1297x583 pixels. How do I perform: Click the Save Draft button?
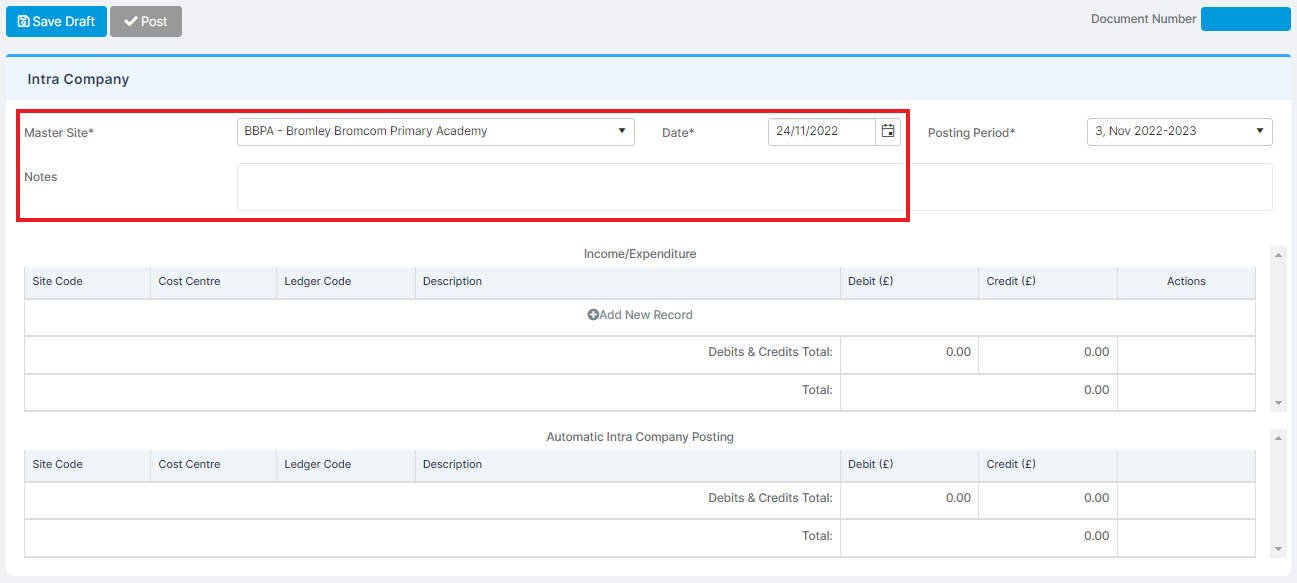click(x=56, y=21)
